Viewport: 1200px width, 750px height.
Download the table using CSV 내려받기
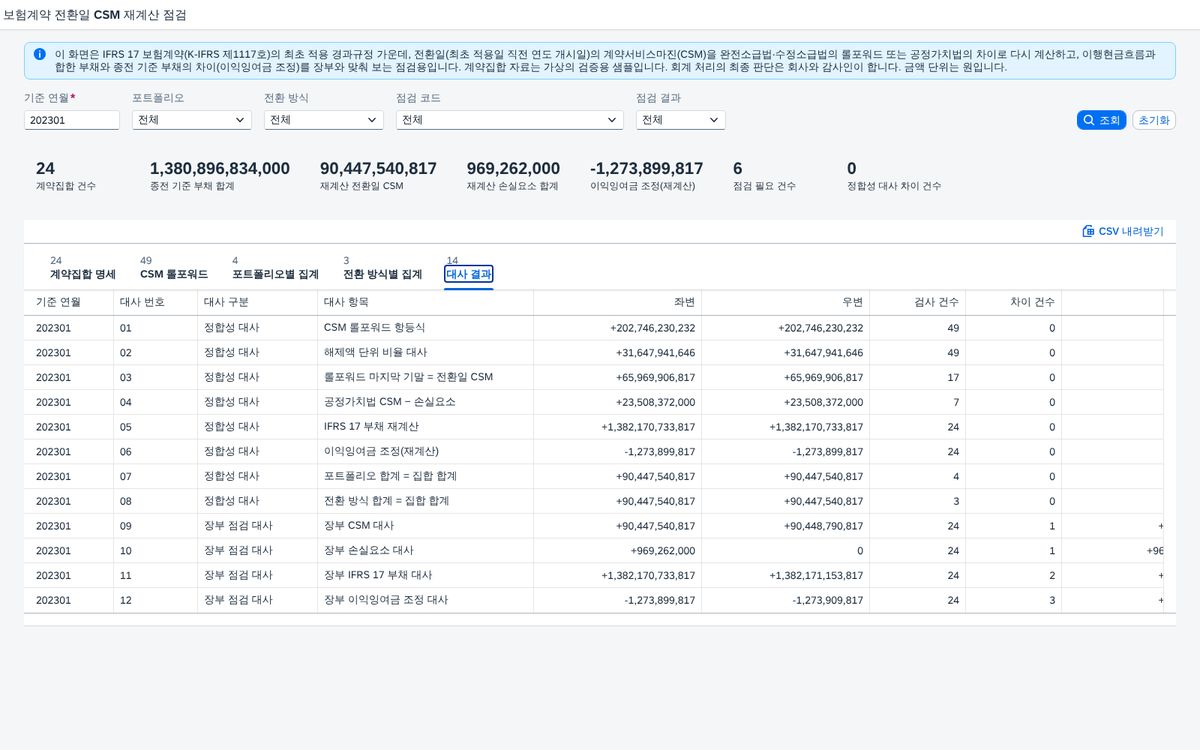pos(1123,231)
